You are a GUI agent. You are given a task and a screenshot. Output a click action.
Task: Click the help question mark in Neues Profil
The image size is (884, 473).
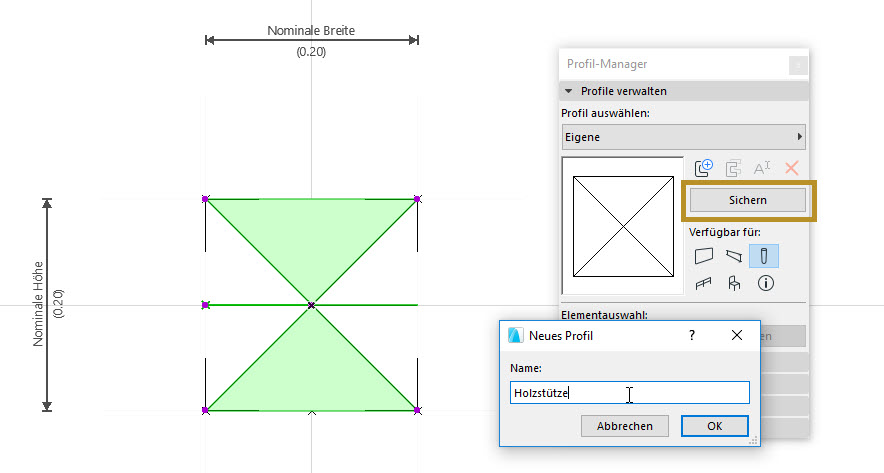pyautogui.click(x=692, y=335)
